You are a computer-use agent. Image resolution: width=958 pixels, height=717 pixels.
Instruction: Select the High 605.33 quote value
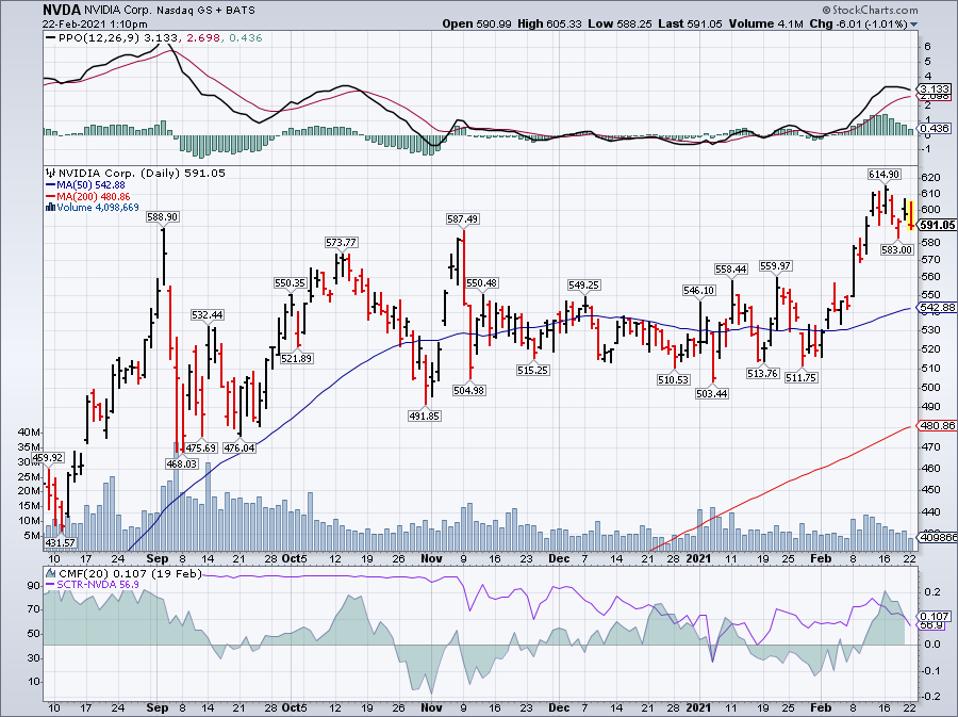[x=549, y=24]
